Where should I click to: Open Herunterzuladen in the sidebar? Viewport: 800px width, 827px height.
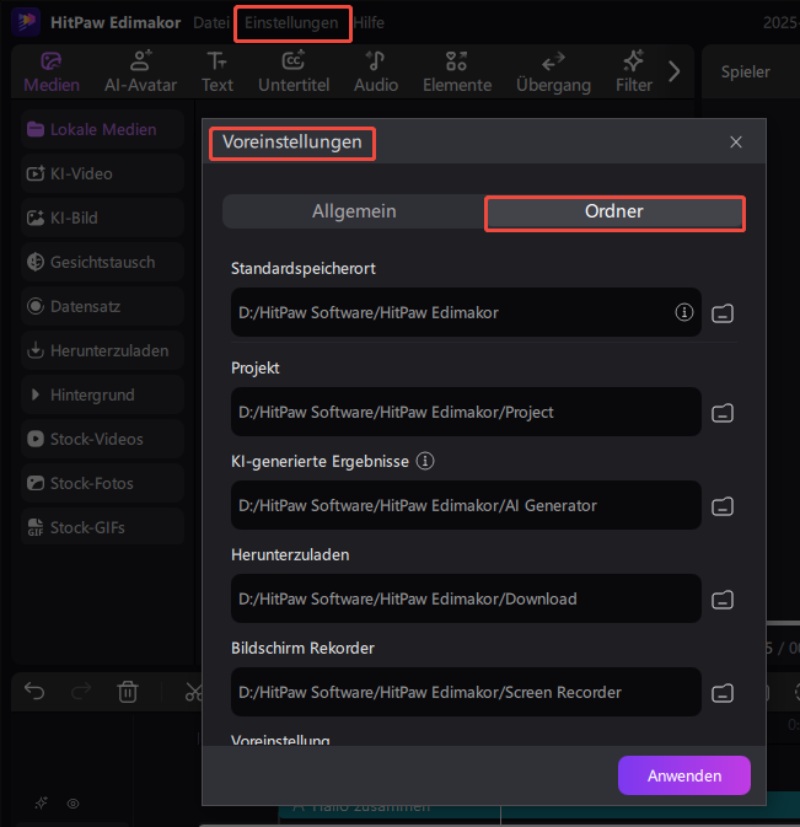coord(102,351)
